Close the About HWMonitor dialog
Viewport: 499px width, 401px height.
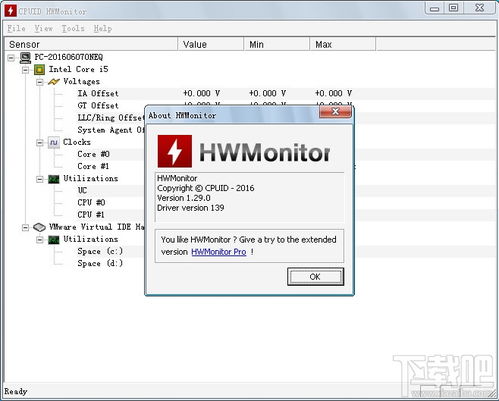pyautogui.click(x=335, y=112)
